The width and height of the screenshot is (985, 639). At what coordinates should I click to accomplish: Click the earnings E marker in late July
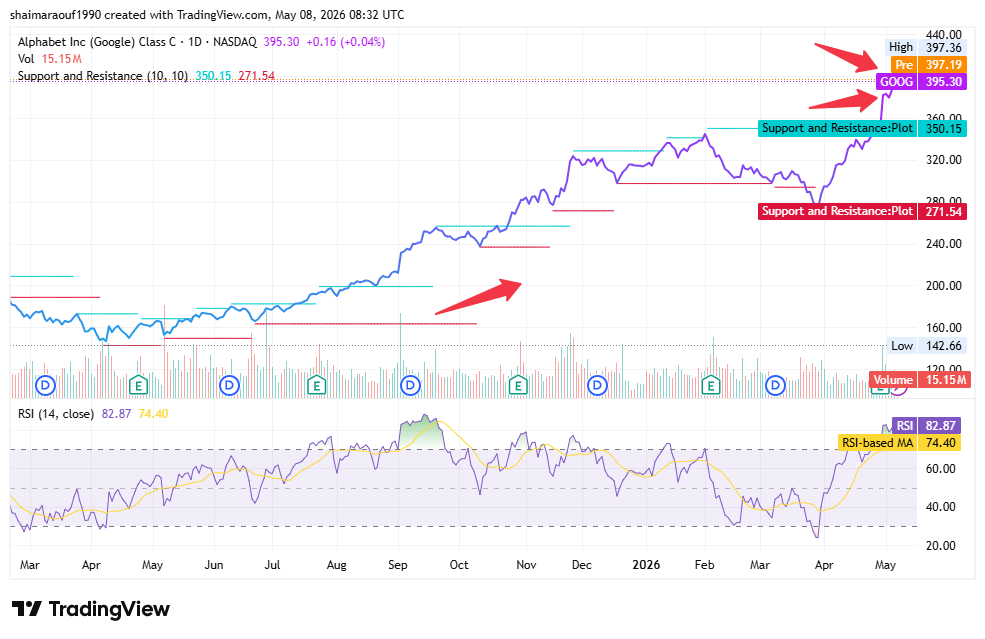[317, 385]
